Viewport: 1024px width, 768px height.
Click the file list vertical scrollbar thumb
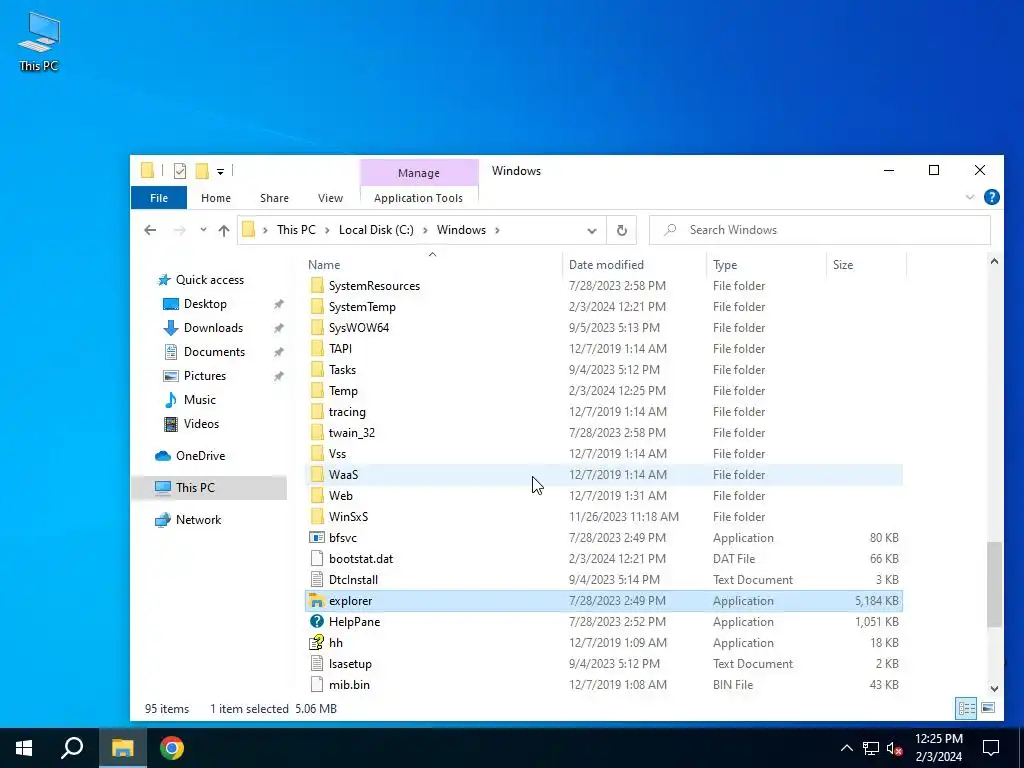(x=994, y=584)
